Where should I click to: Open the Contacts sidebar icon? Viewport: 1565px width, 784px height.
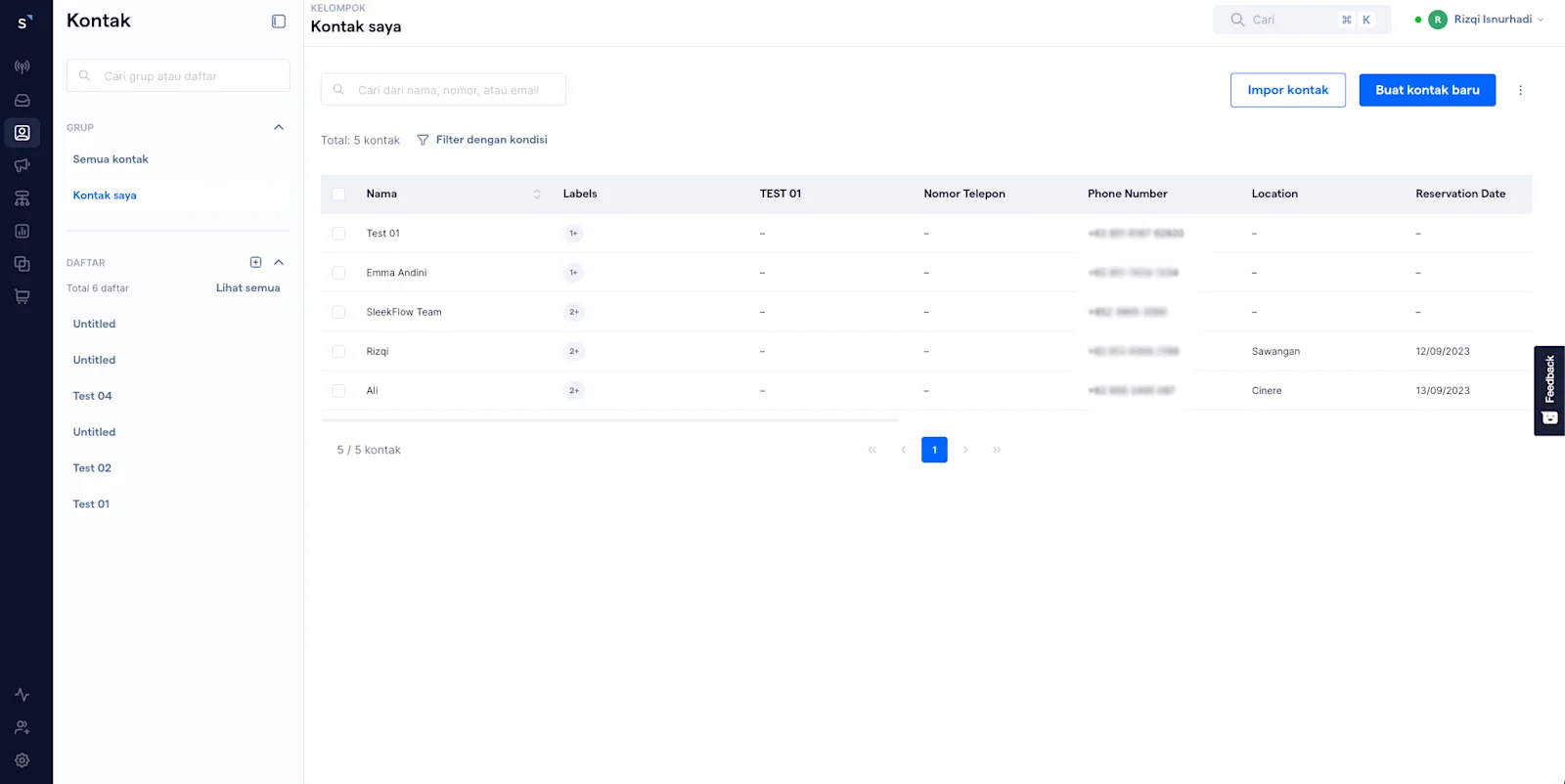click(x=22, y=133)
